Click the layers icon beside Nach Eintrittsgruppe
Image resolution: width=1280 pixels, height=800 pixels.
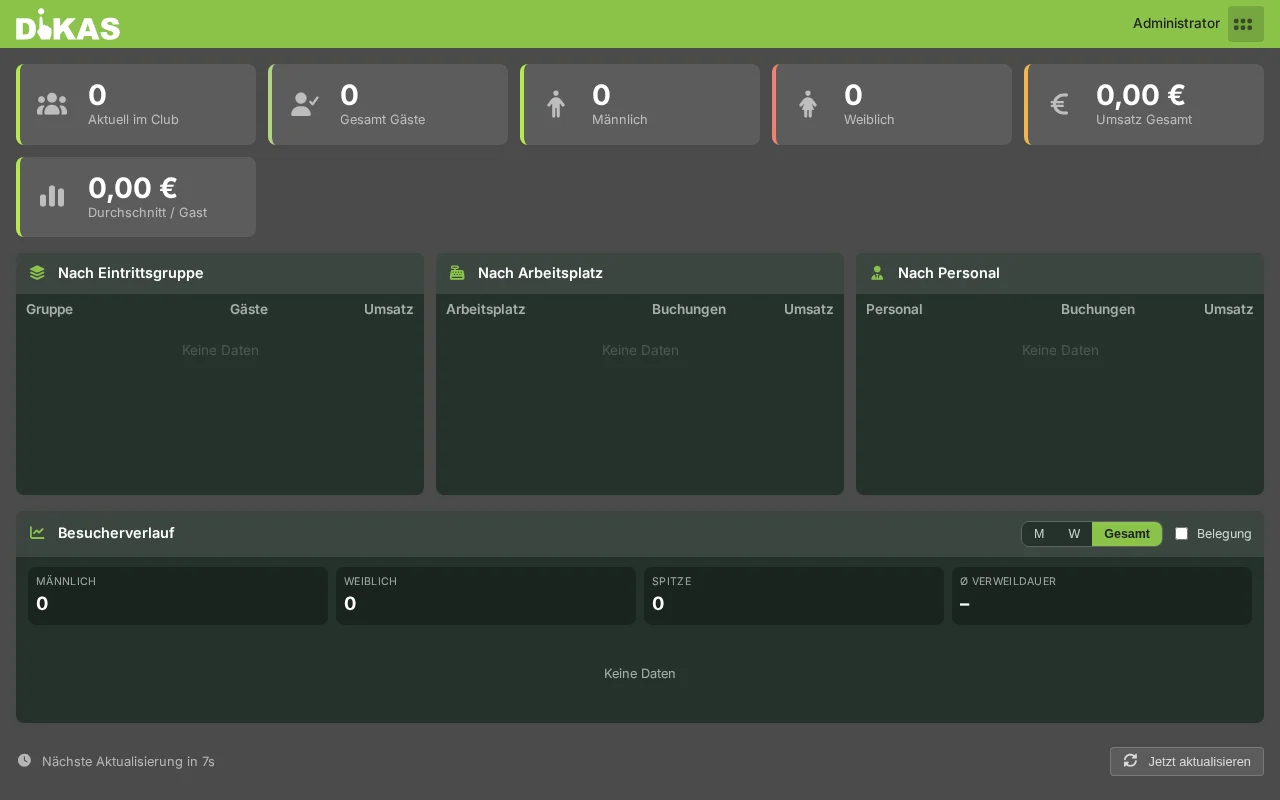37,273
